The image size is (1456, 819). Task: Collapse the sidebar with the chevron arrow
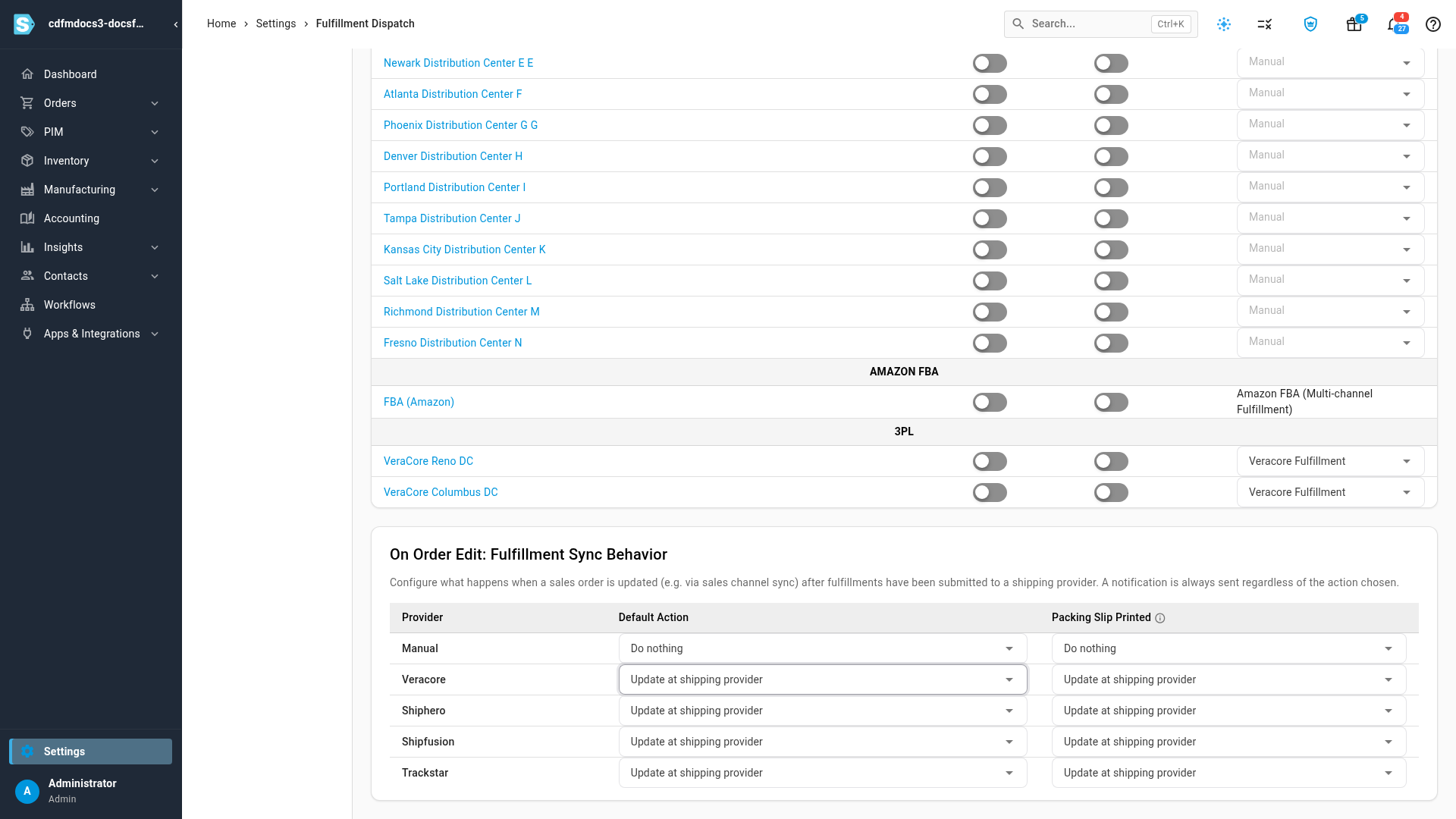click(176, 24)
